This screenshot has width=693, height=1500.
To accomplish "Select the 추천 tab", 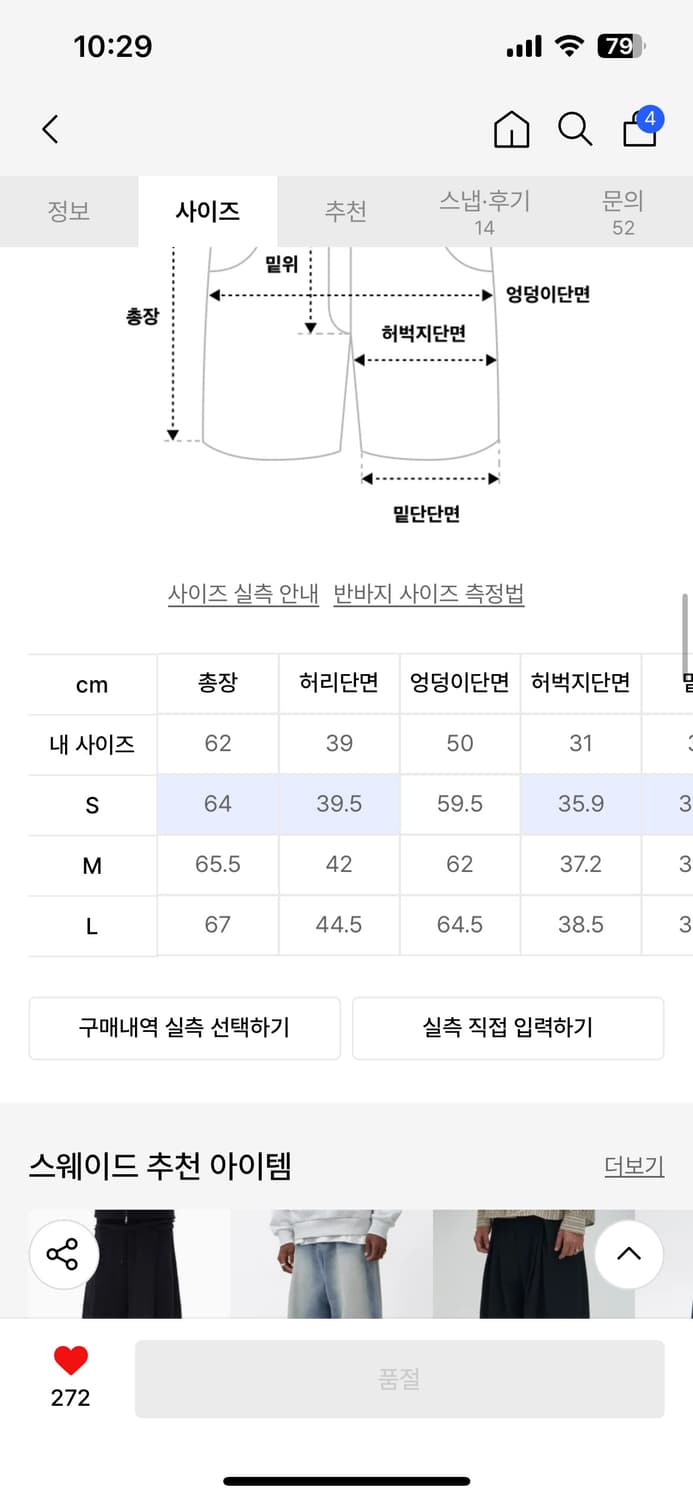I will [345, 211].
